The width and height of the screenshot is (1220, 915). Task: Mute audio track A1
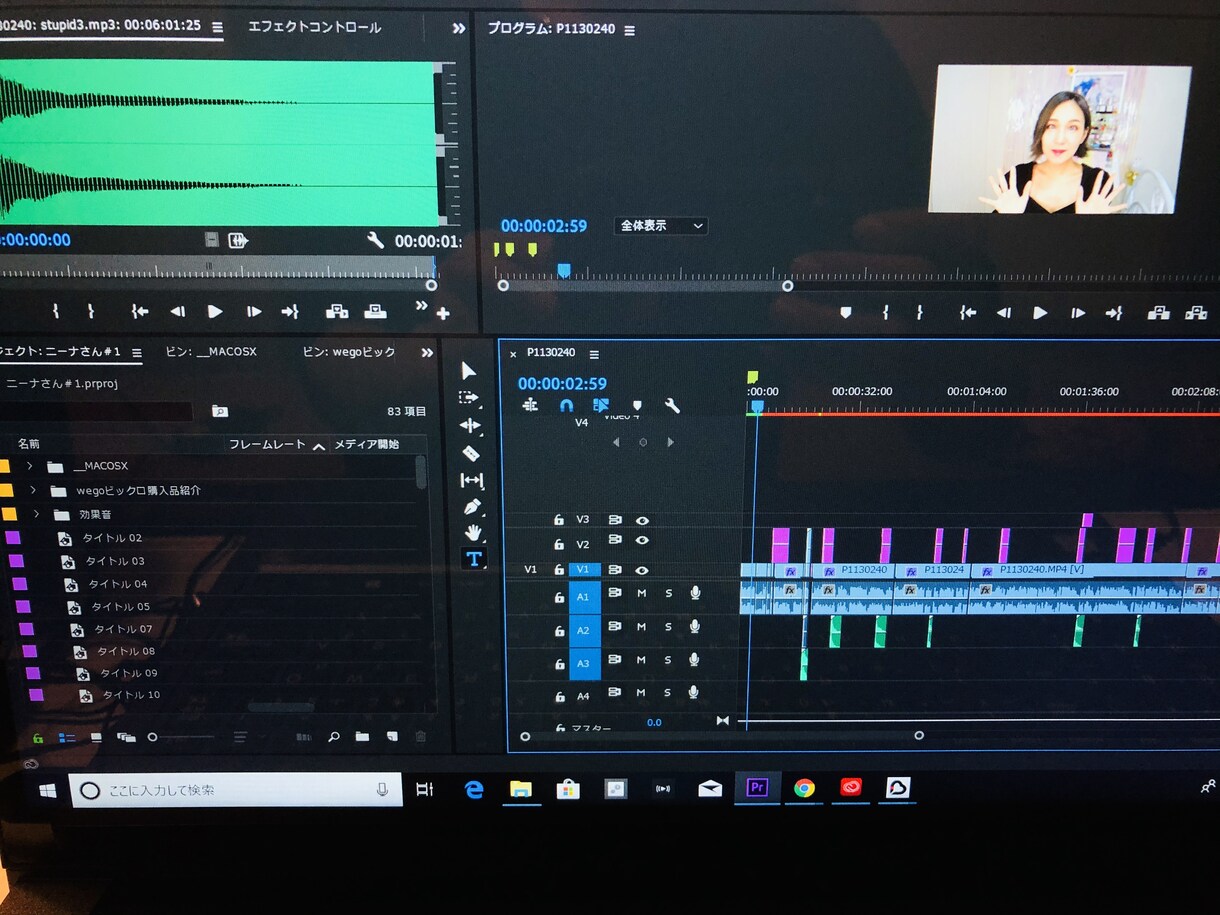641,593
